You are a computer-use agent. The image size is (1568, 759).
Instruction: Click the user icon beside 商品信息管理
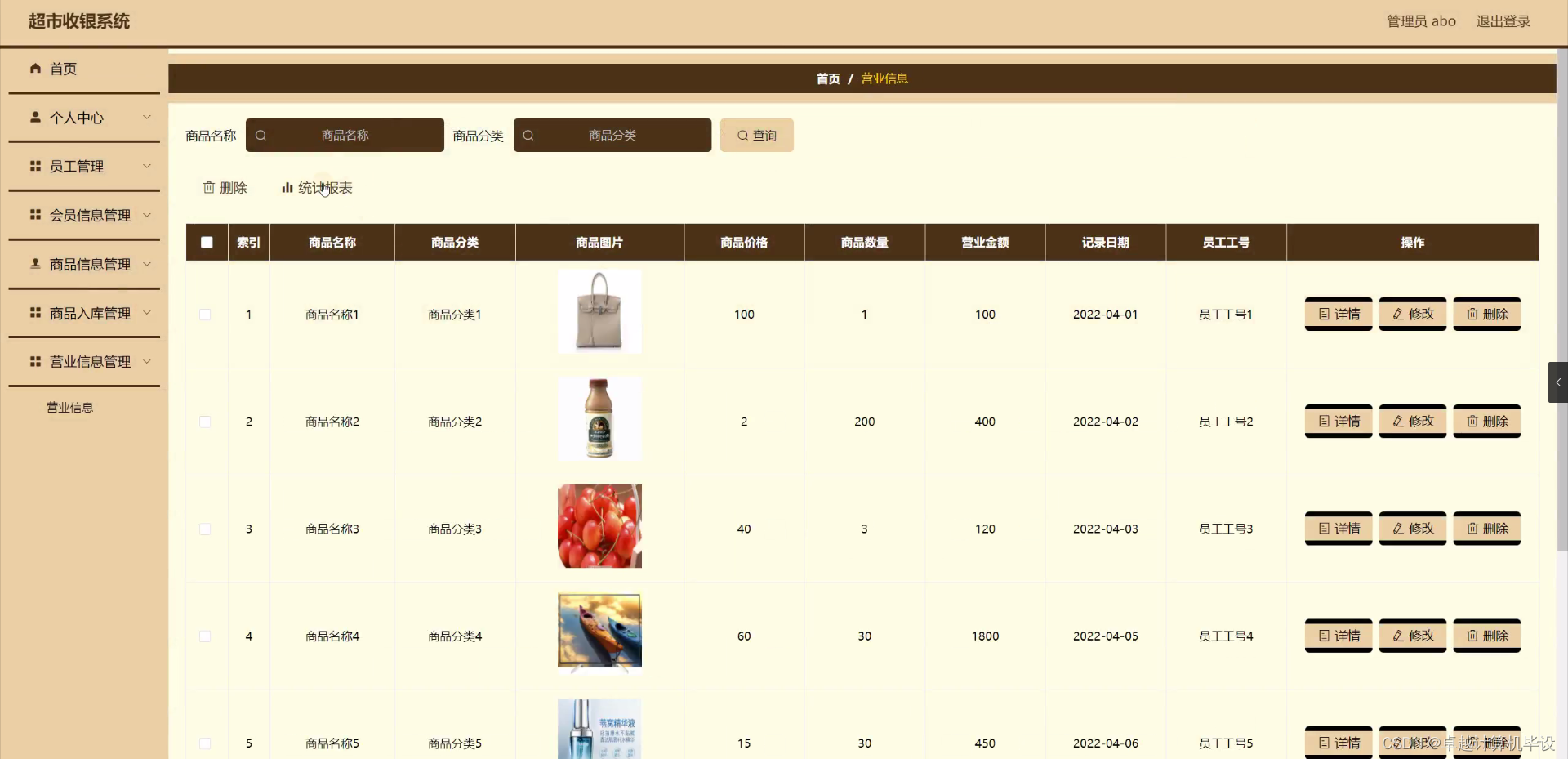click(x=35, y=264)
